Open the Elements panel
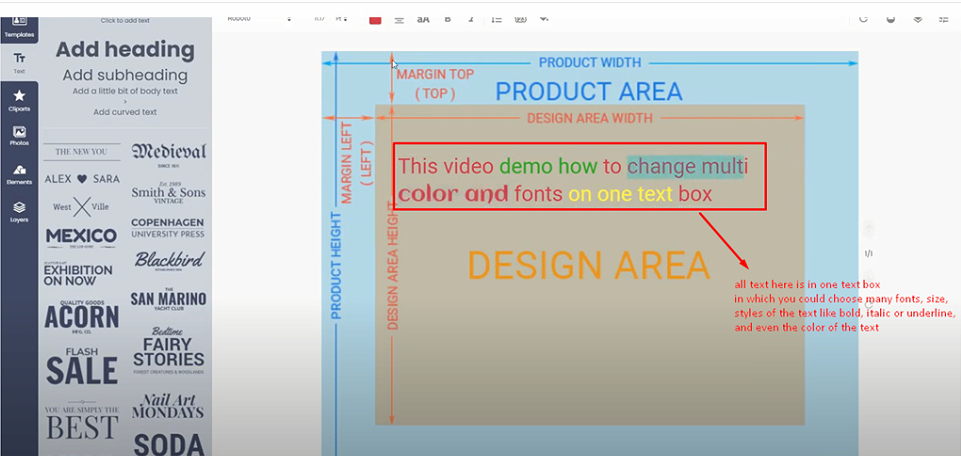Screen dimensions: 961x456 (19, 173)
